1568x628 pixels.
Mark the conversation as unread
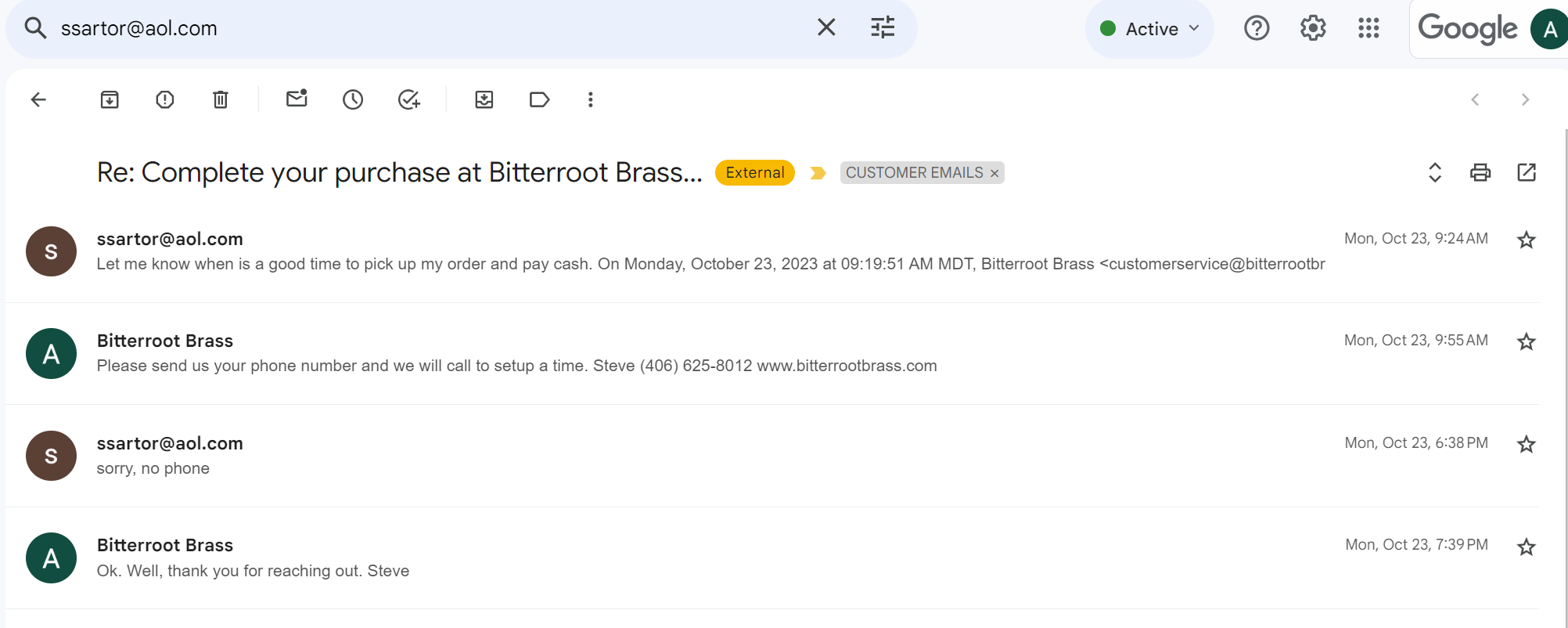pos(297,99)
